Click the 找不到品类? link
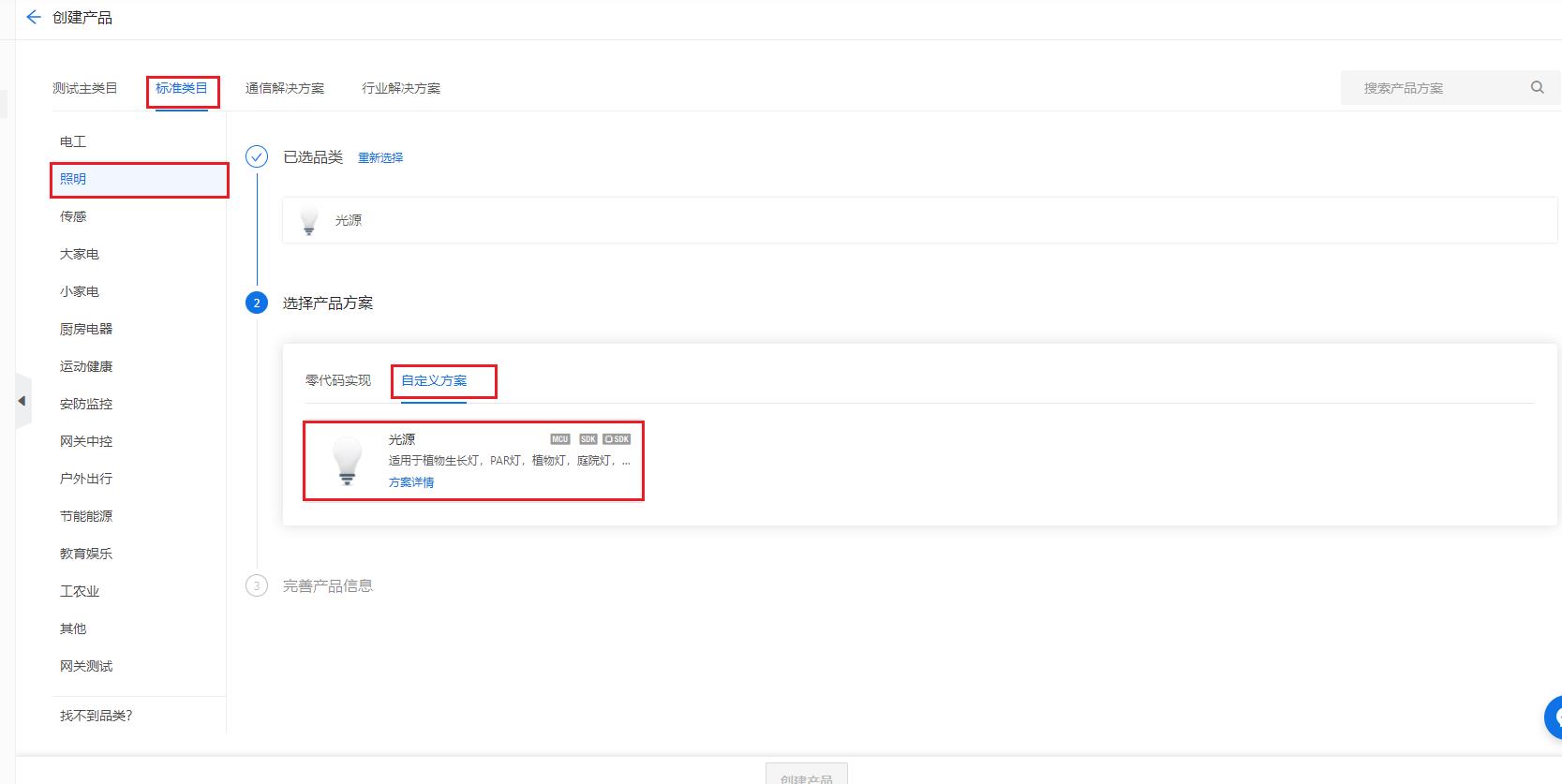 pos(96,716)
